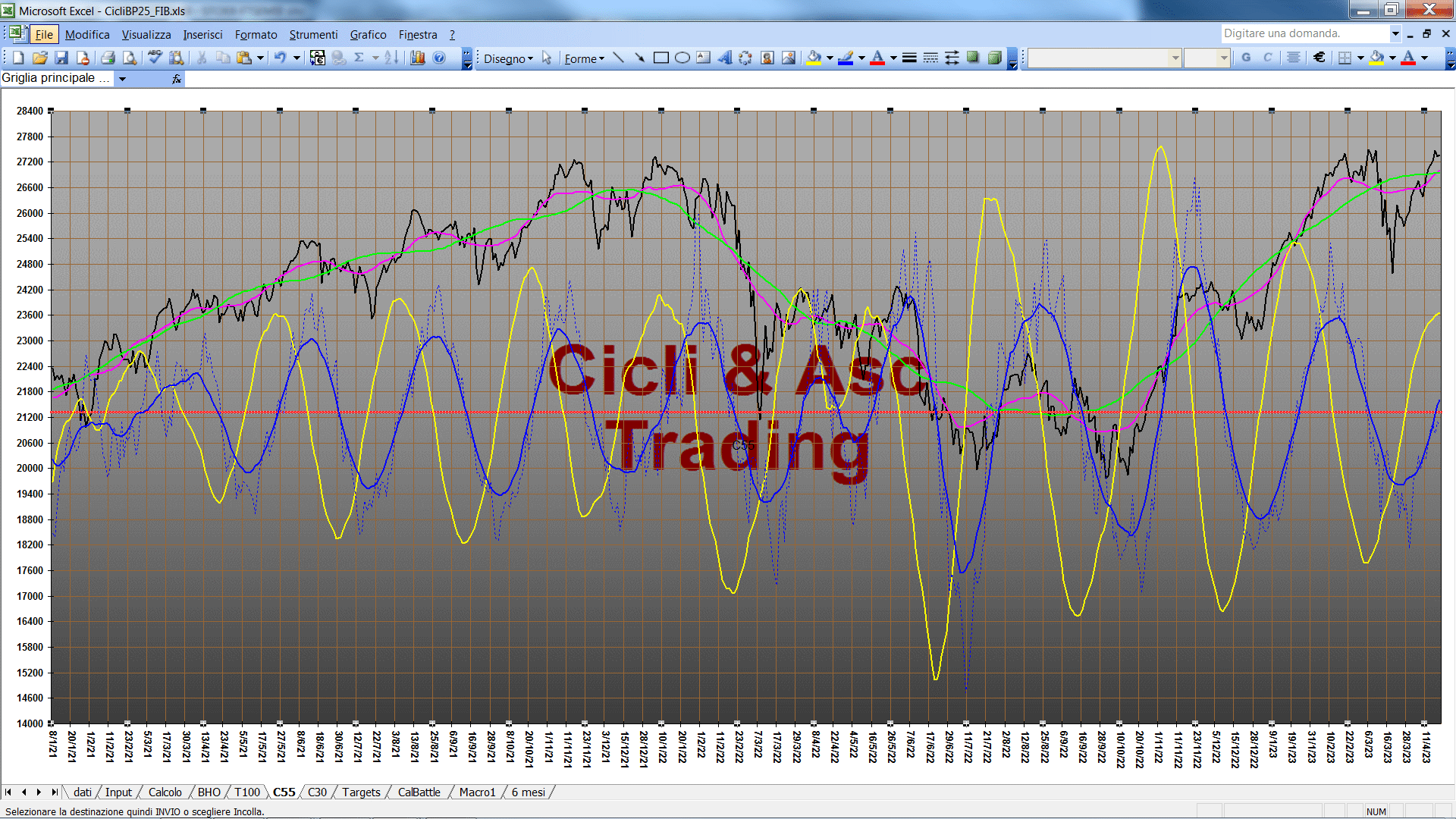Click the Euro currency format icon

point(1319,58)
